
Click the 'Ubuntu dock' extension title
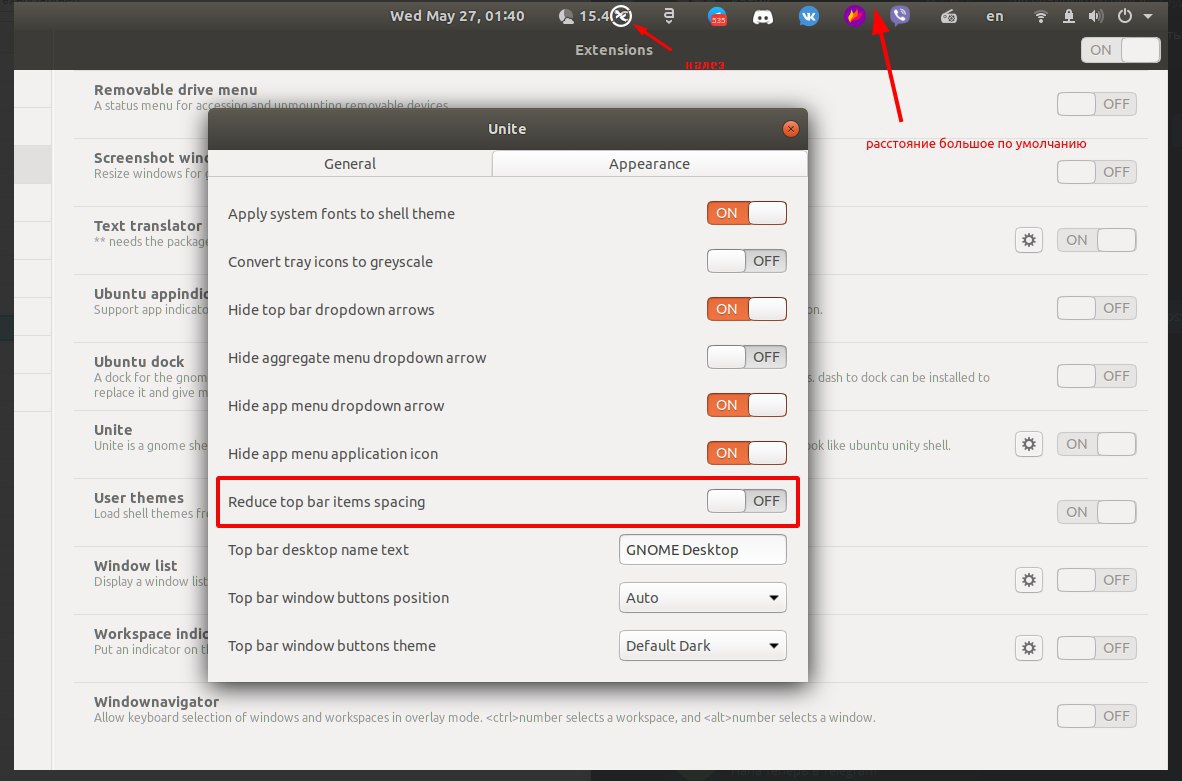(139, 362)
